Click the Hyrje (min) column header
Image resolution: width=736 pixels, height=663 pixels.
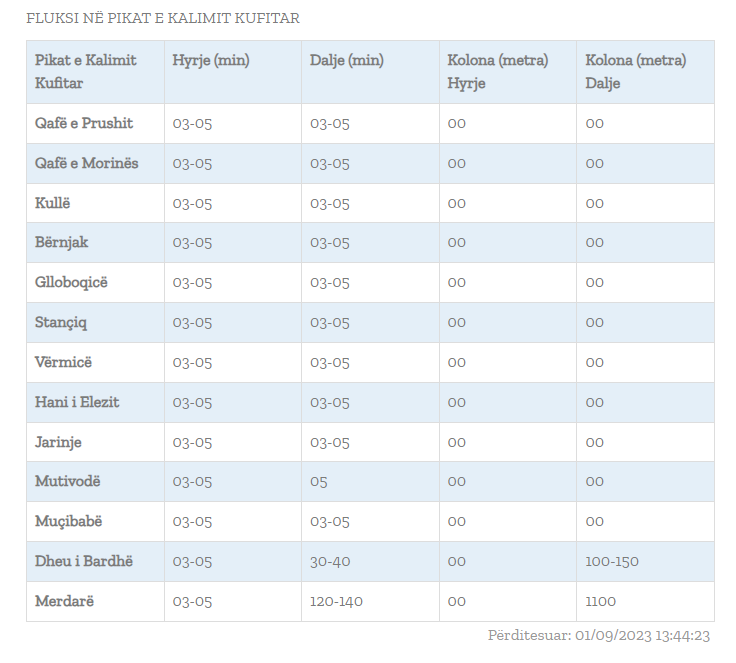pyautogui.click(x=211, y=61)
